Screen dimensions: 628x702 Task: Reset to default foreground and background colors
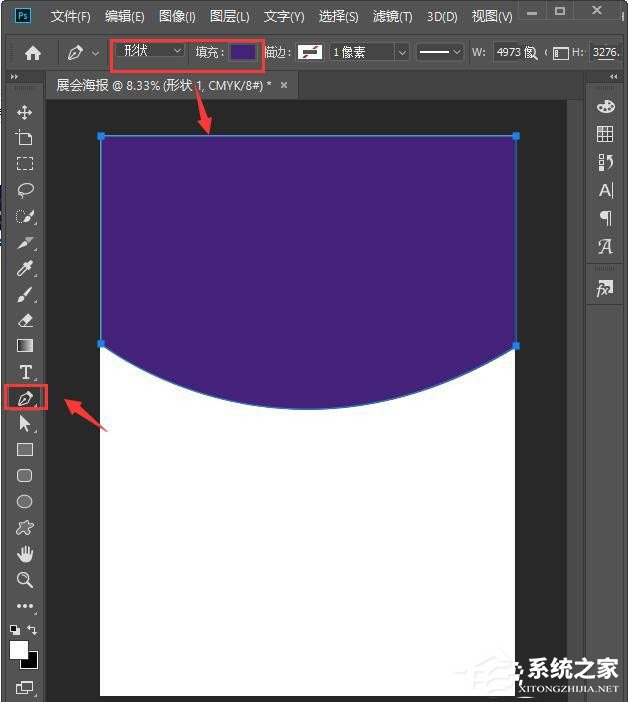point(14,630)
